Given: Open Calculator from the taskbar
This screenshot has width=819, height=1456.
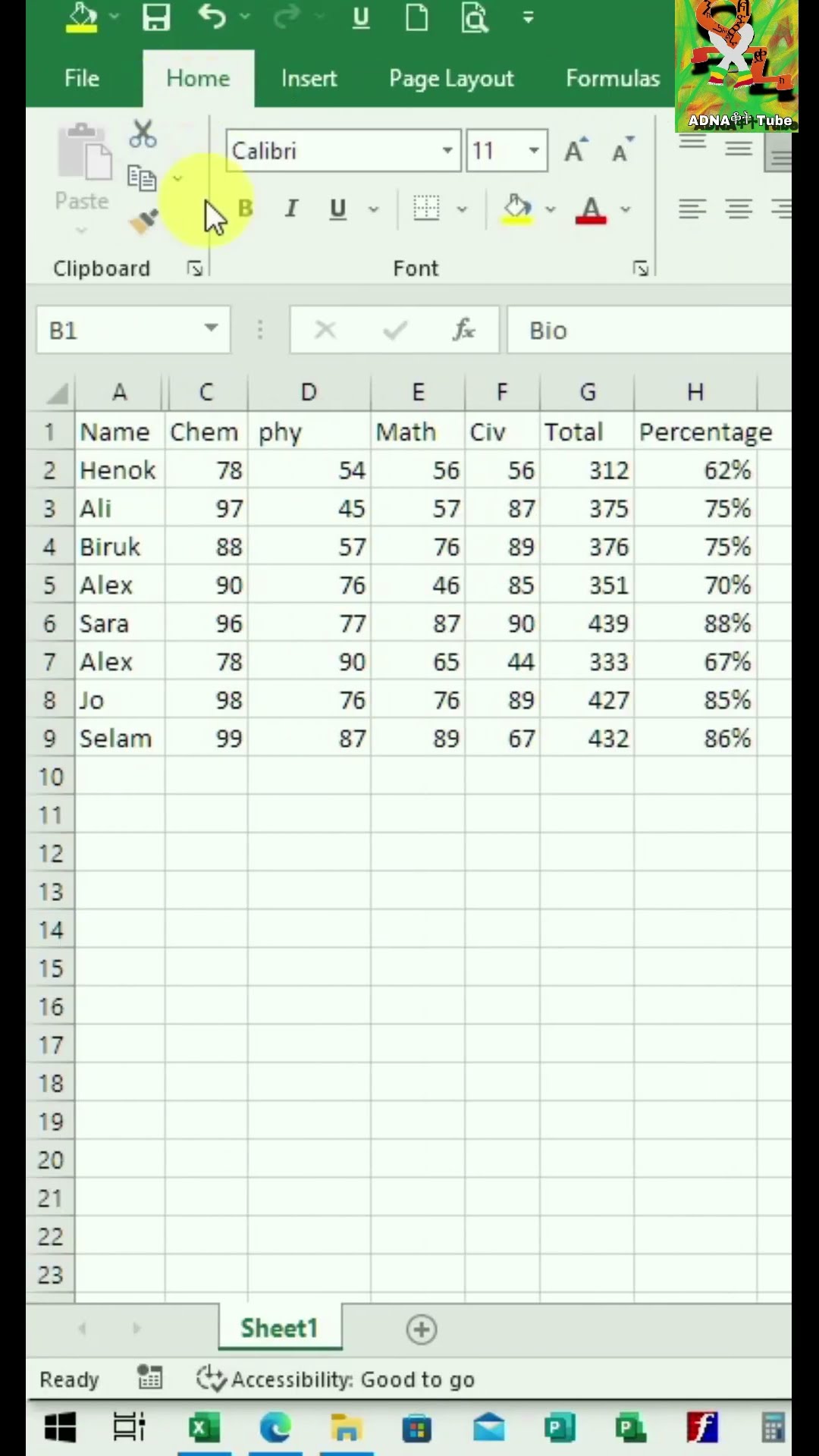Looking at the screenshot, I should tap(773, 1429).
